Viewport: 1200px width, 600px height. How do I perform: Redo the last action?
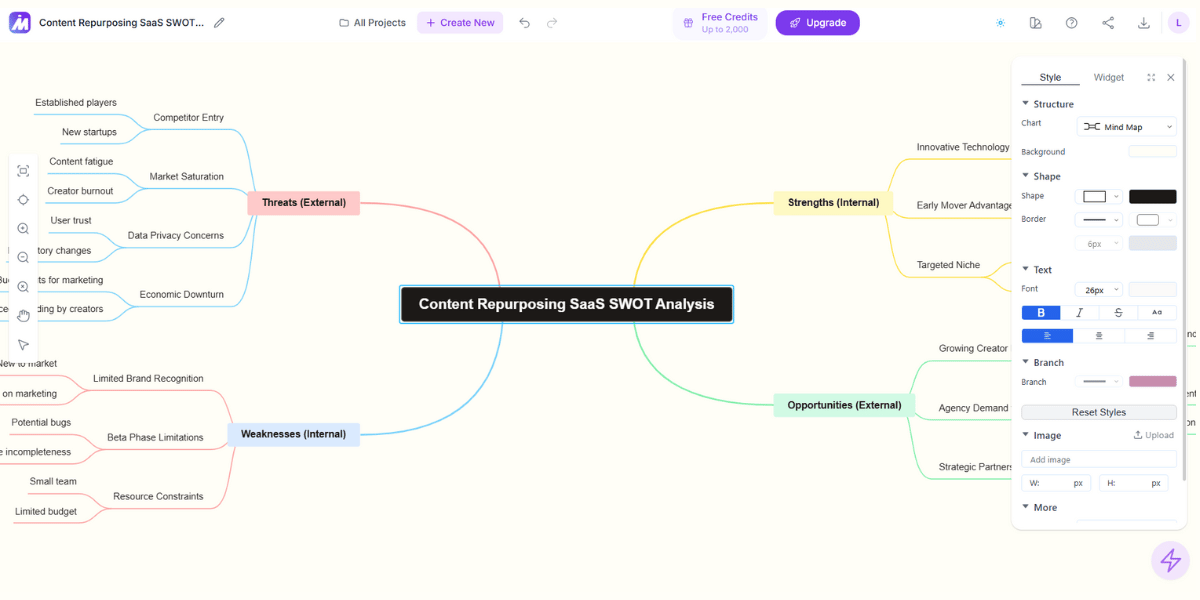[x=552, y=23]
